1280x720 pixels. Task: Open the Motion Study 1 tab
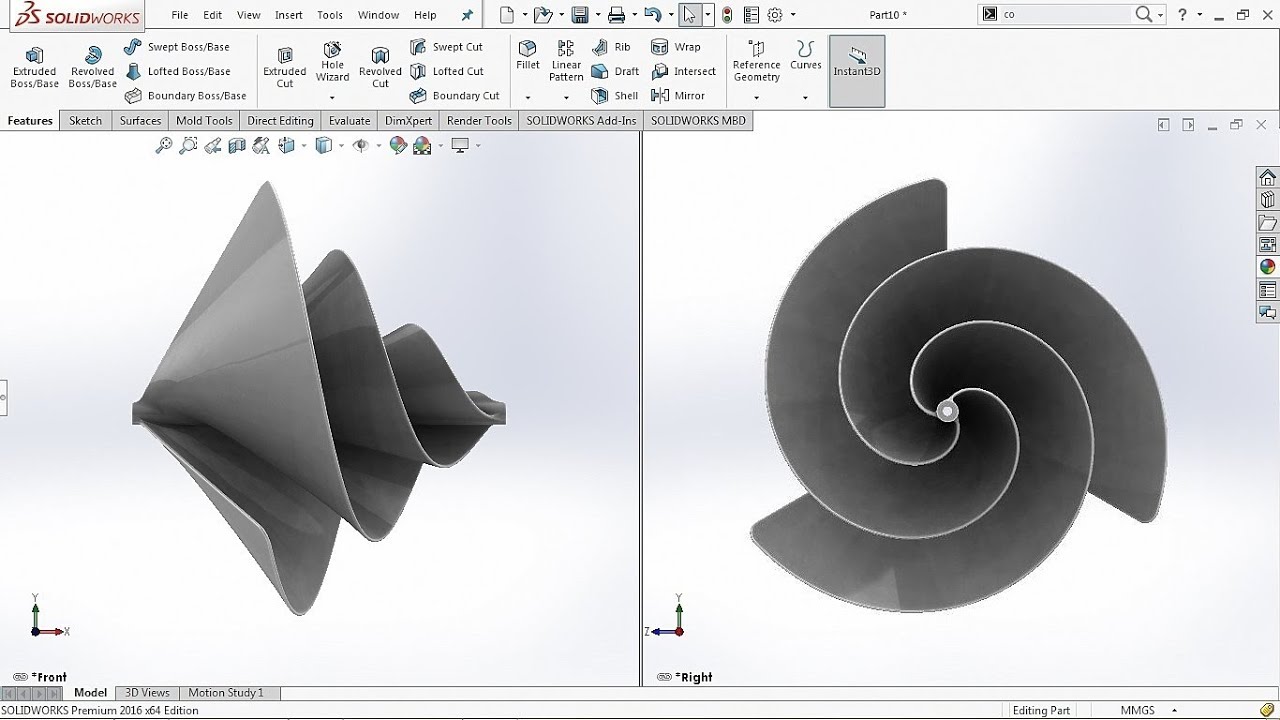[226, 692]
